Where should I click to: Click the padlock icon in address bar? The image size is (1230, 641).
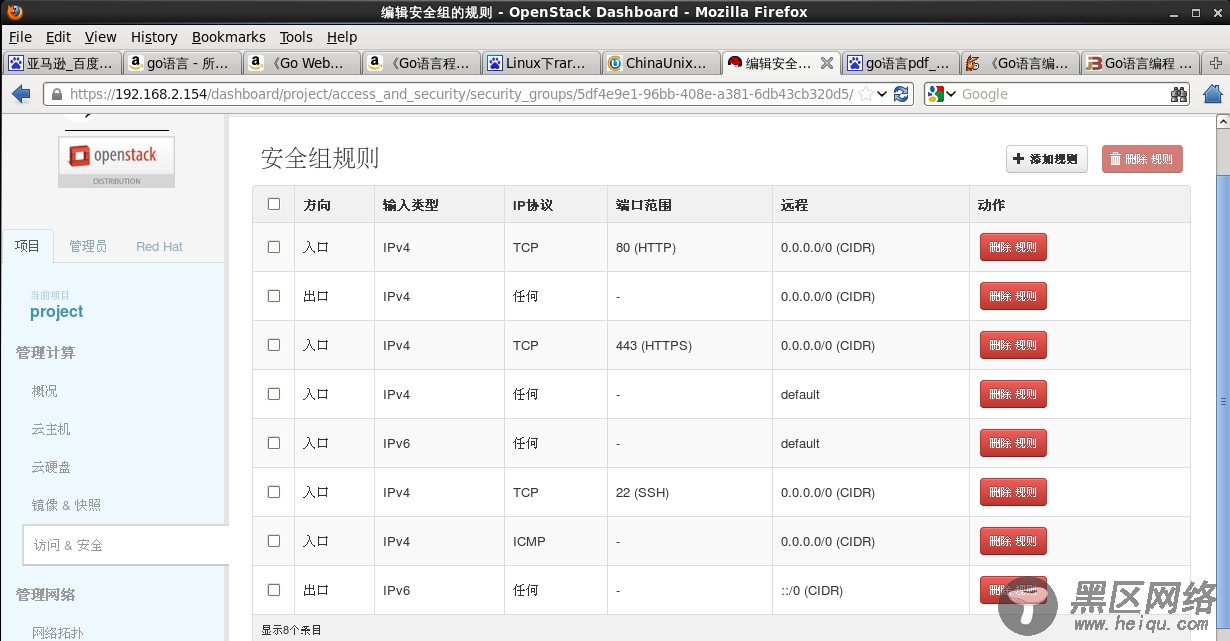point(57,94)
